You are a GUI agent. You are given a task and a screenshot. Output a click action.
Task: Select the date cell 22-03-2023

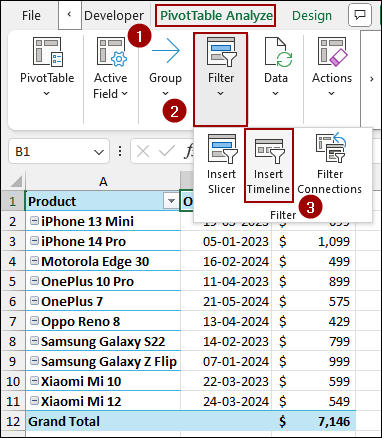tap(226, 381)
